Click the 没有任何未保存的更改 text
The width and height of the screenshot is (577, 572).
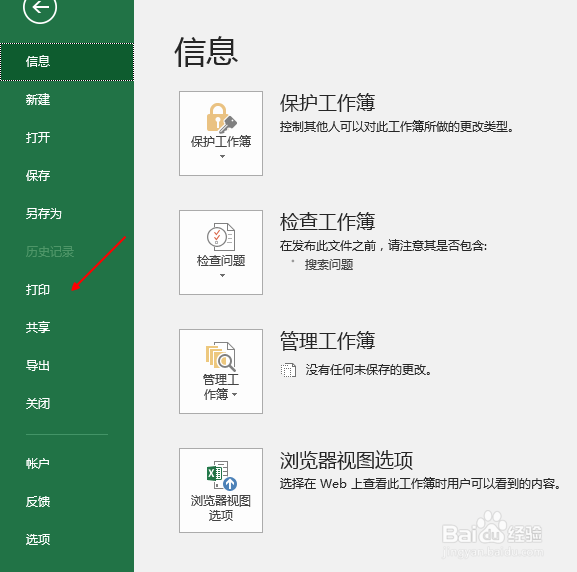(368, 370)
